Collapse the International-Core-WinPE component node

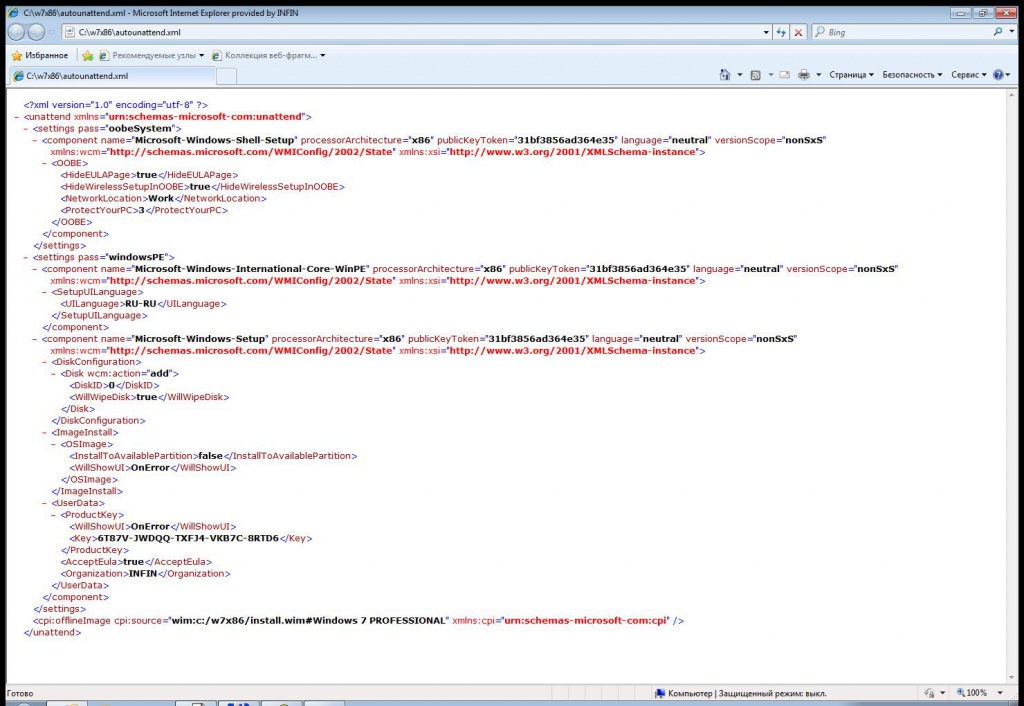coord(35,269)
